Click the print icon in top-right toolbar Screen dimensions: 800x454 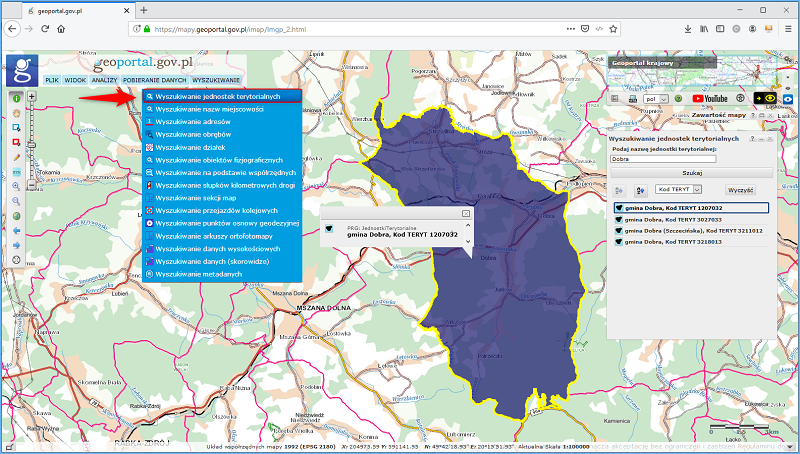tap(632, 99)
